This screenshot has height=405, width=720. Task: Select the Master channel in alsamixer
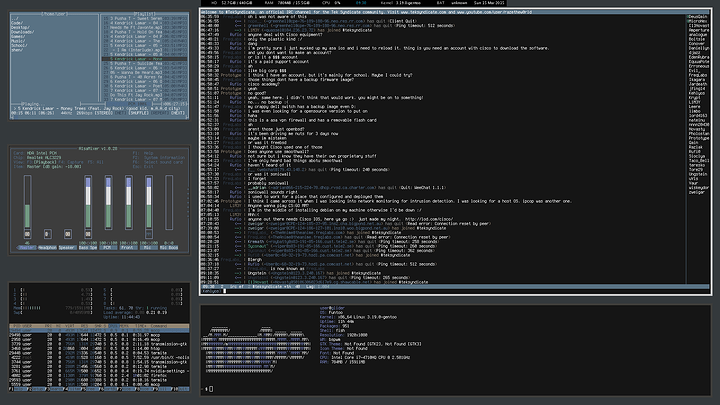pos(27,248)
